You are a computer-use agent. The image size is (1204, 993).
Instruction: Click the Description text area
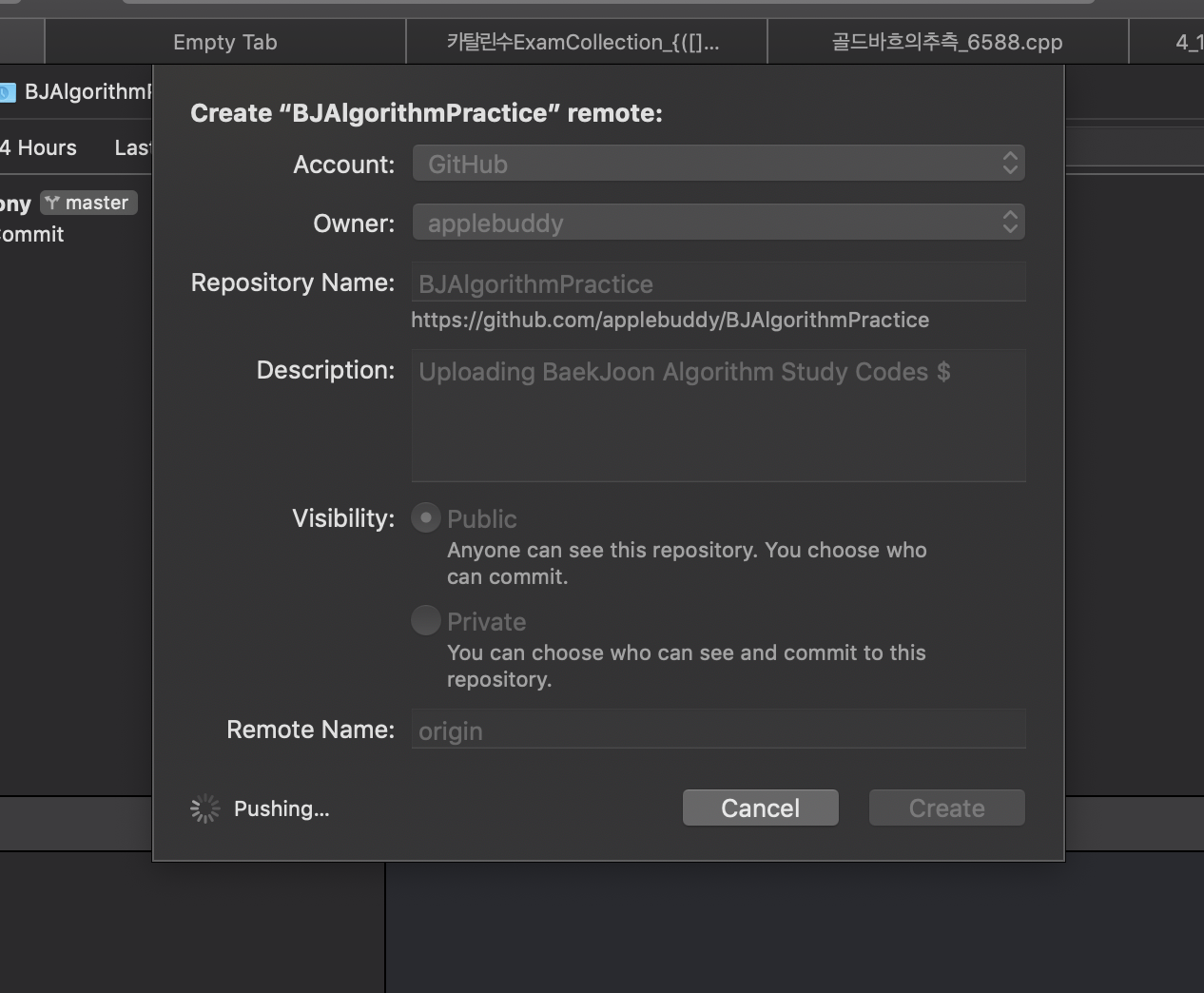(718, 416)
